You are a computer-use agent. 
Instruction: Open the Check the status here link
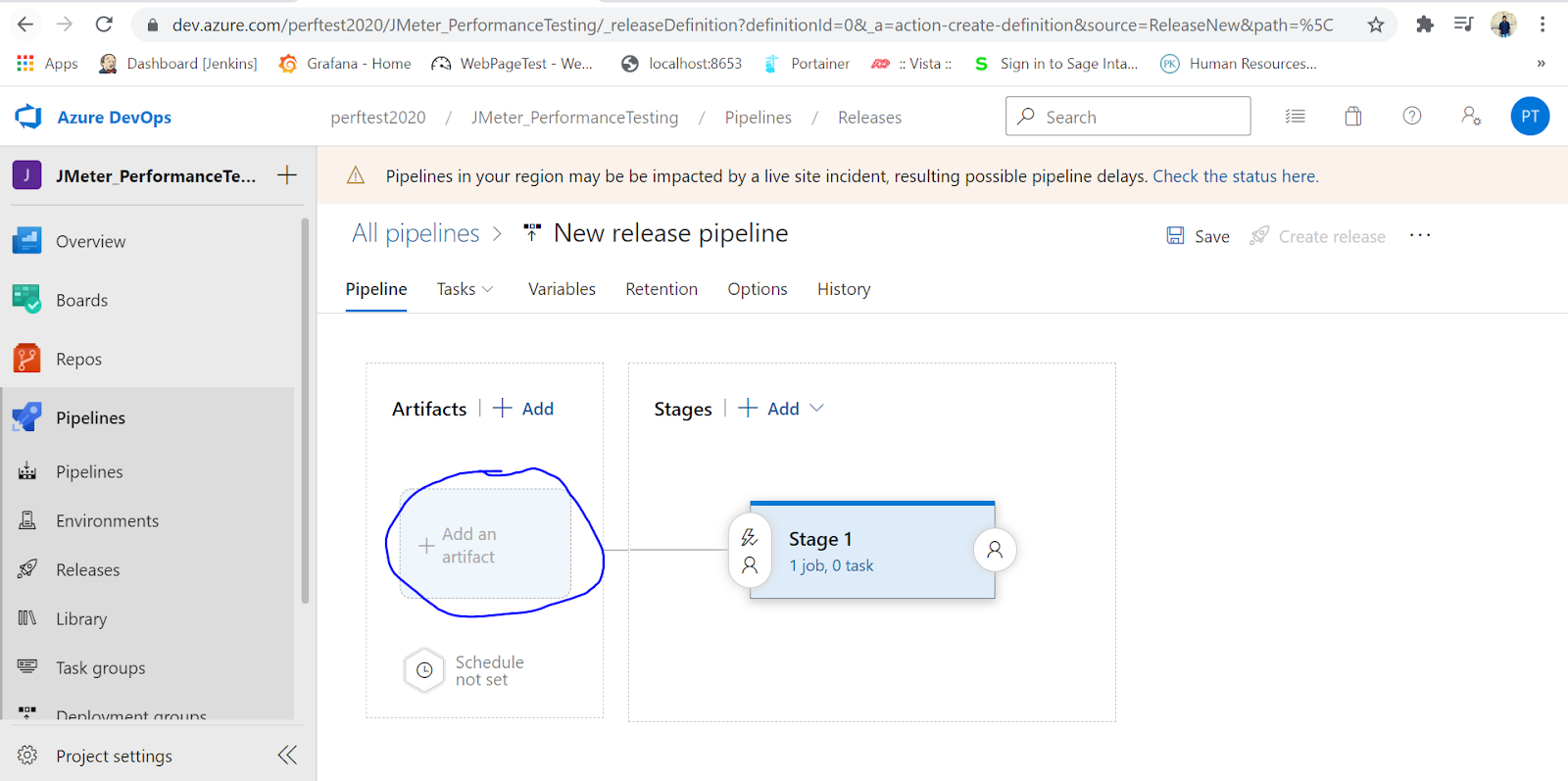pos(1236,176)
